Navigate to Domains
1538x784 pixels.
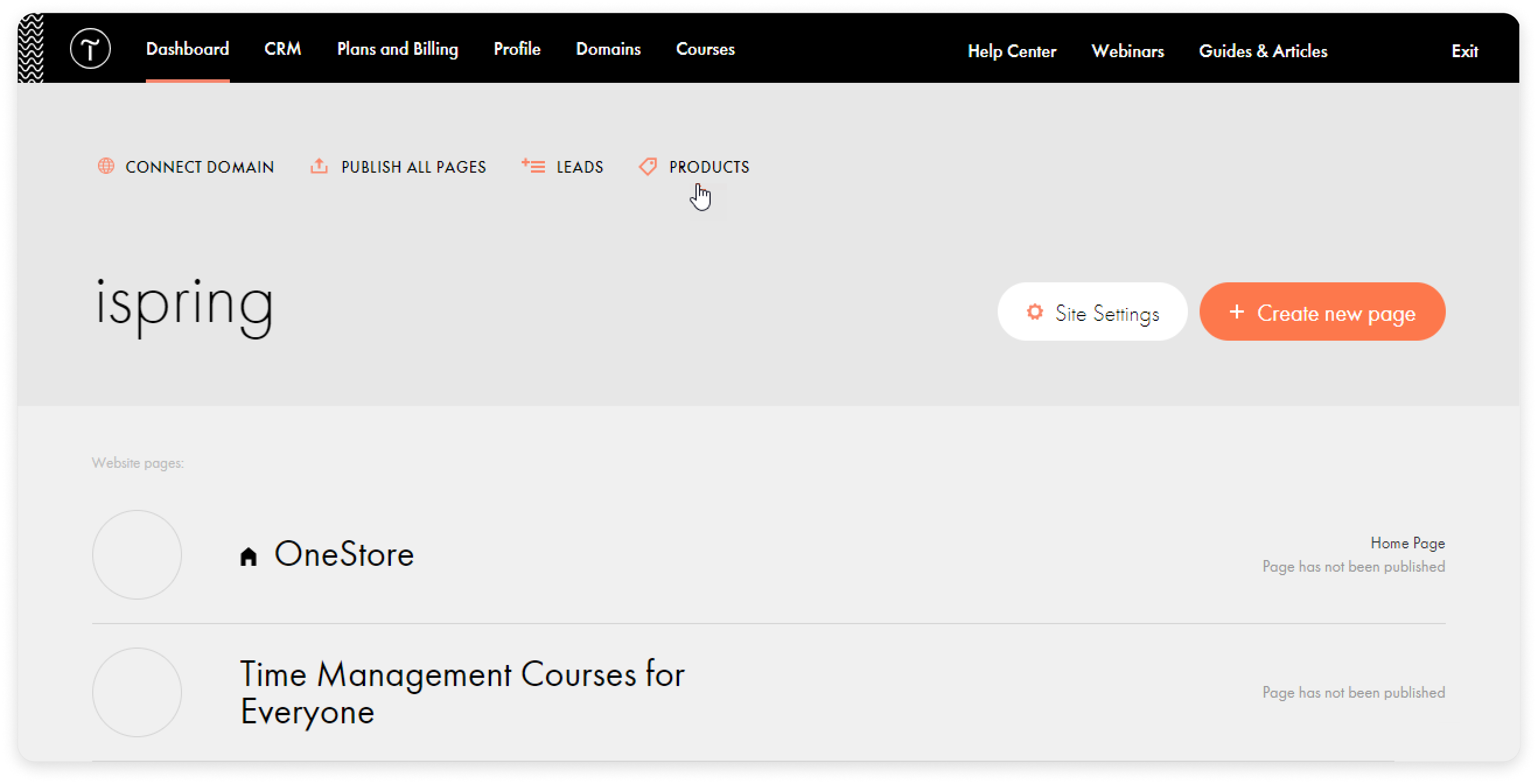click(x=608, y=49)
